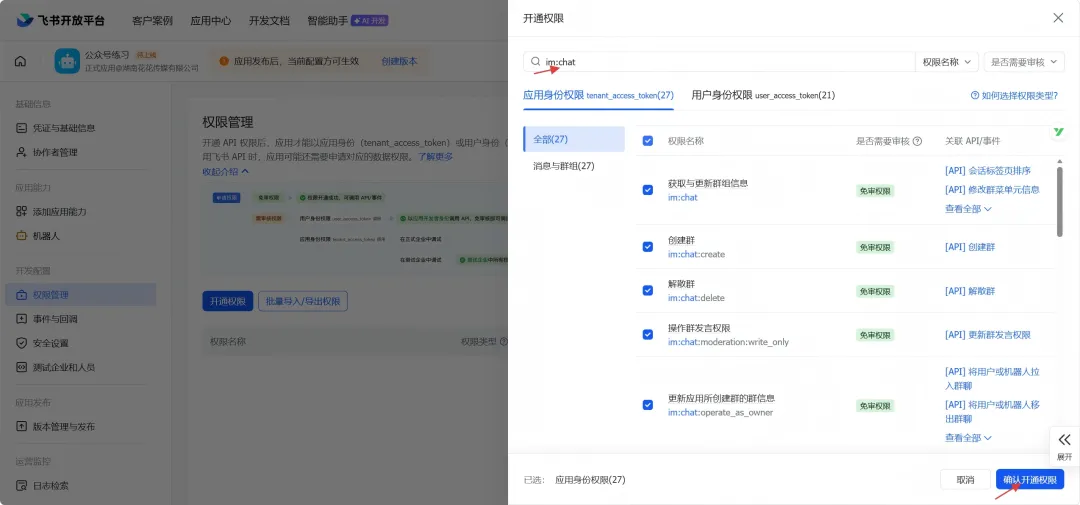Viewport: 1080px width, 505px height.
Task: Click the help icon next to 权限类型
Action: tap(503, 341)
